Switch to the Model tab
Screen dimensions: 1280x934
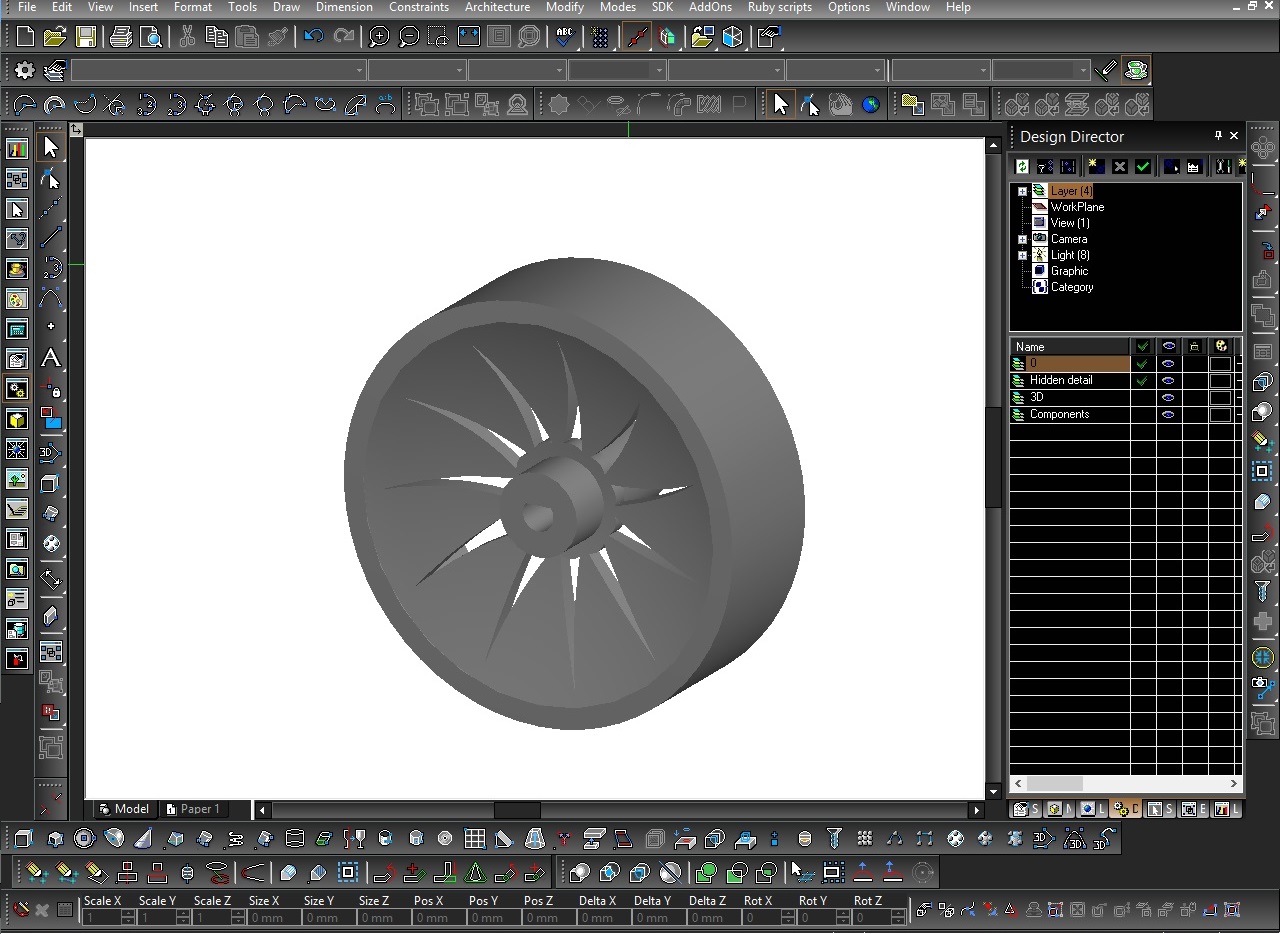[125, 809]
